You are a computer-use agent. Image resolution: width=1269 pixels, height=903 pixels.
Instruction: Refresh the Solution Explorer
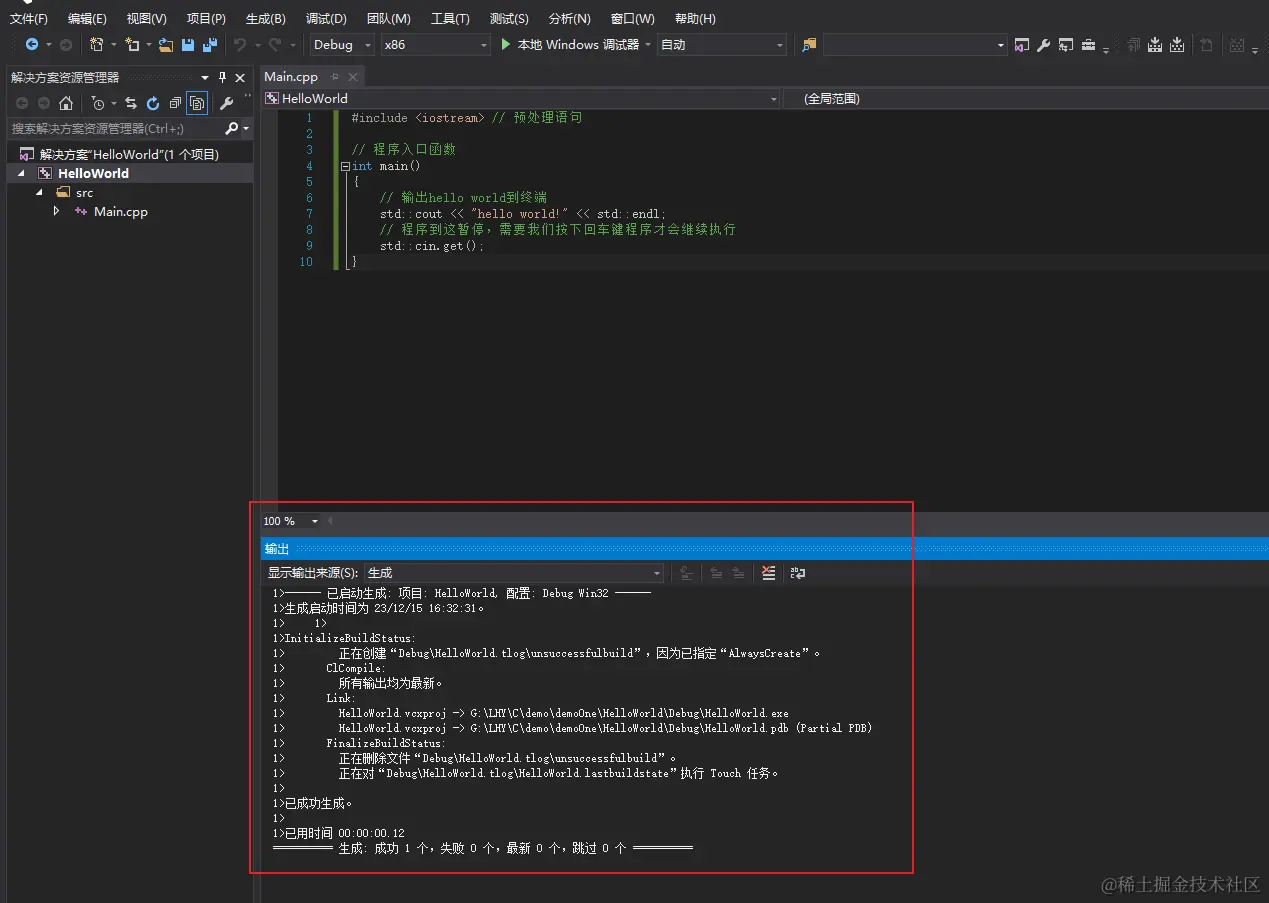coord(153,103)
